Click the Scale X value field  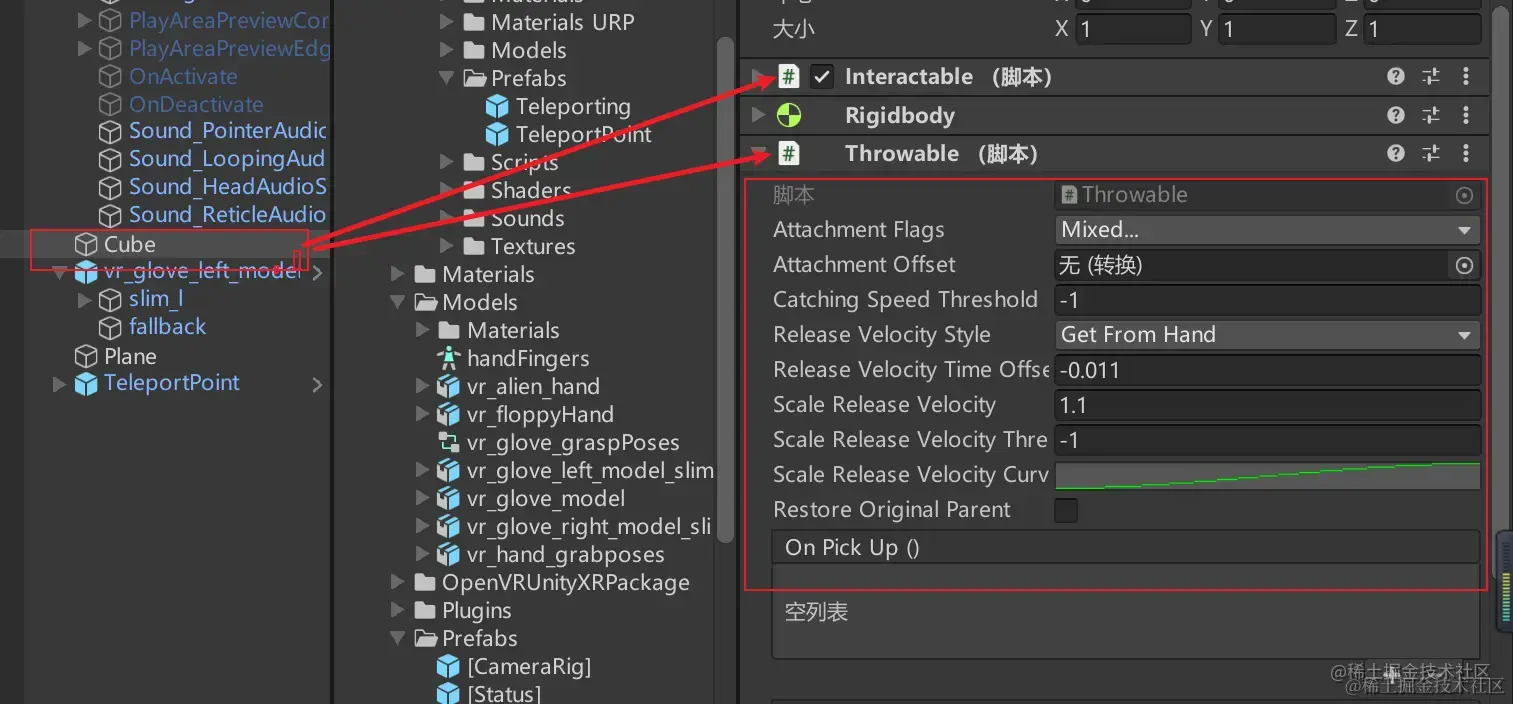tap(1134, 30)
